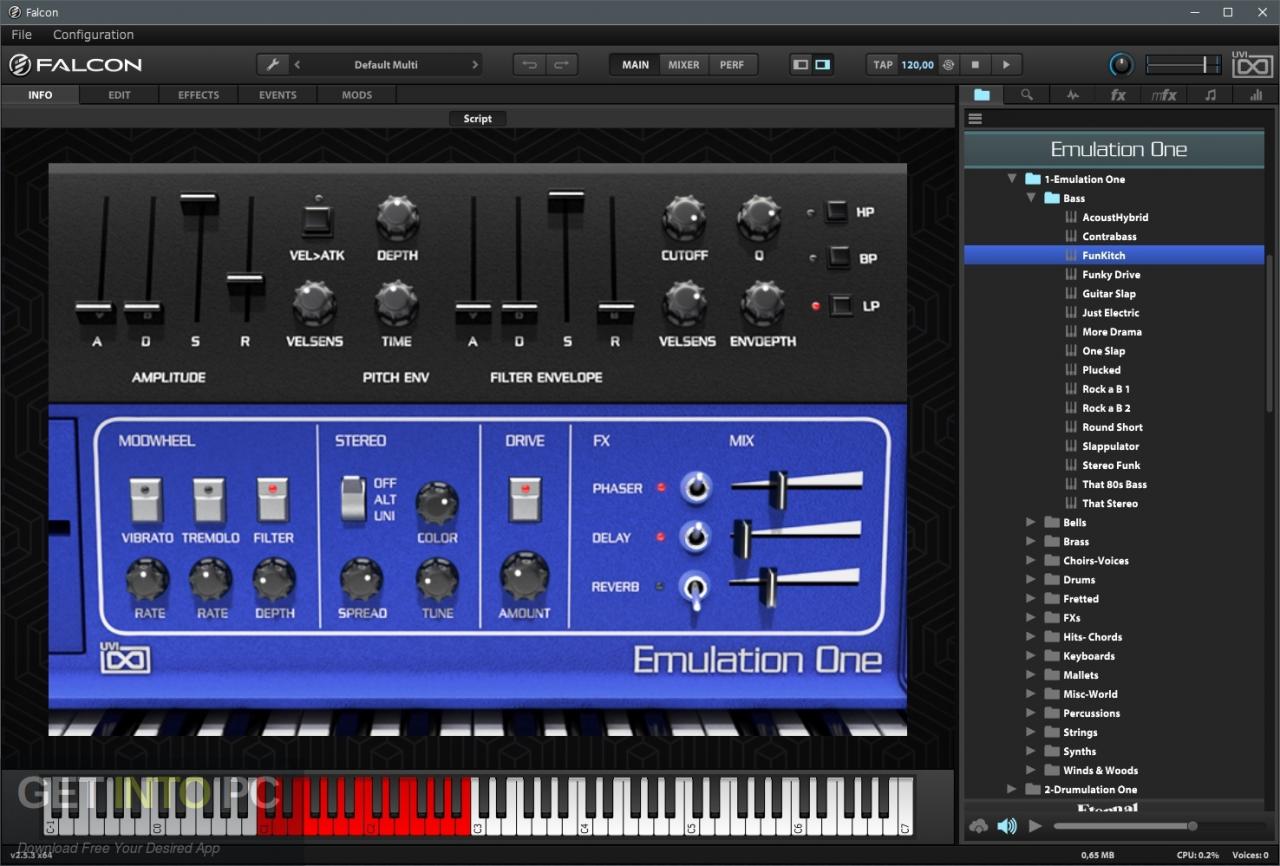Toggle the right sidebar layout icon
This screenshot has height=866, width=1280.
[x=822, y=65]
